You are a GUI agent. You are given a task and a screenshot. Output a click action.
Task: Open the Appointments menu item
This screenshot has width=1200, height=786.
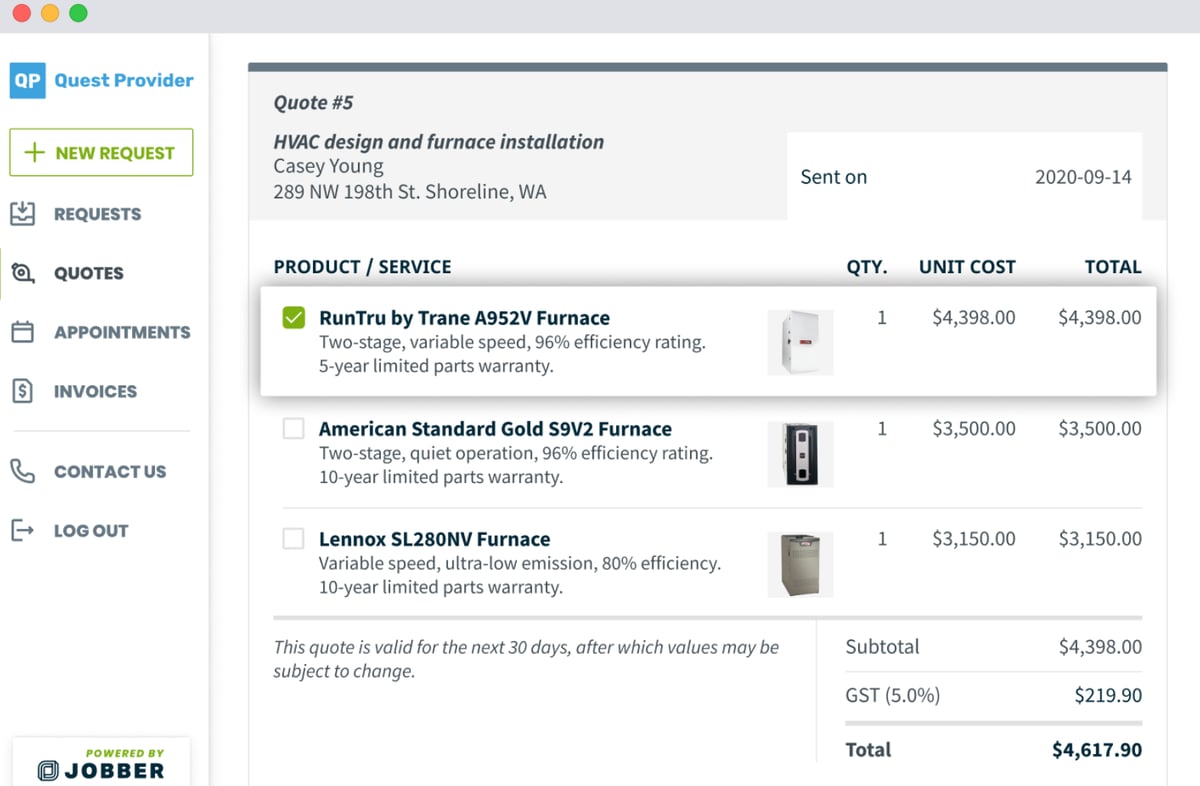tap(122, 332)
